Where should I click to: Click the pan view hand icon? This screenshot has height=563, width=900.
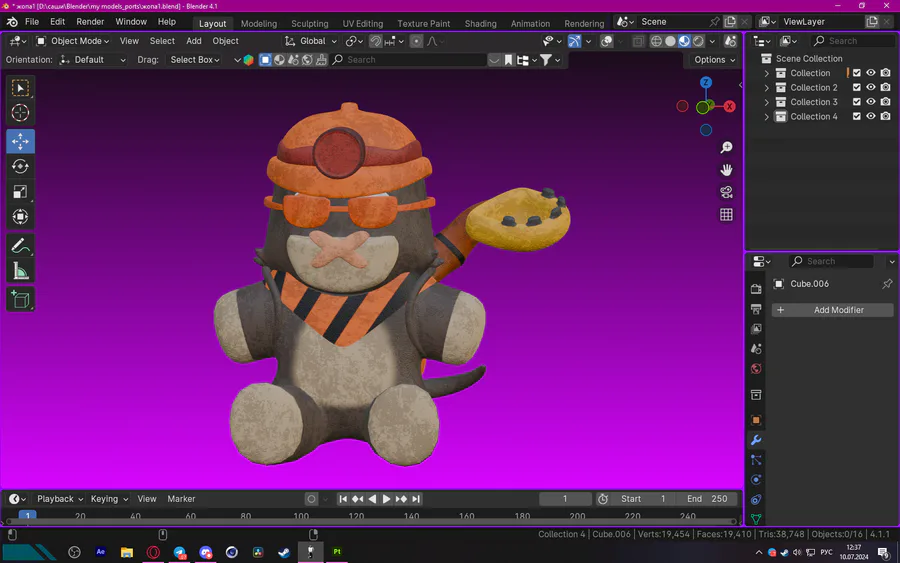[x=726, y=170]
